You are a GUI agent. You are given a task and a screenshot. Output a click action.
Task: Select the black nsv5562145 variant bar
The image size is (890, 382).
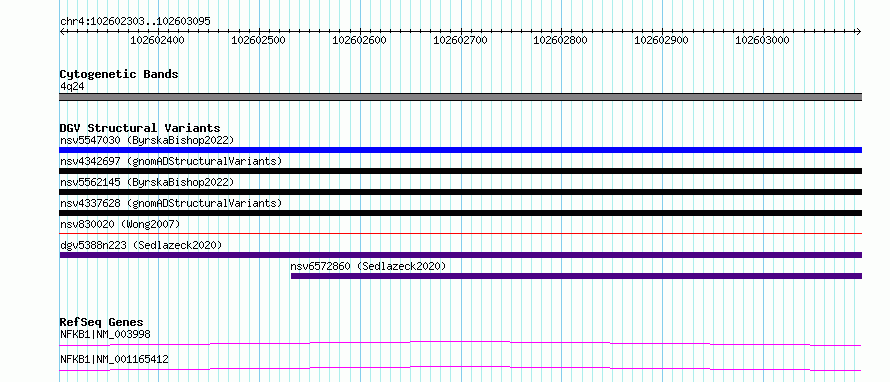tap(461, 192)
